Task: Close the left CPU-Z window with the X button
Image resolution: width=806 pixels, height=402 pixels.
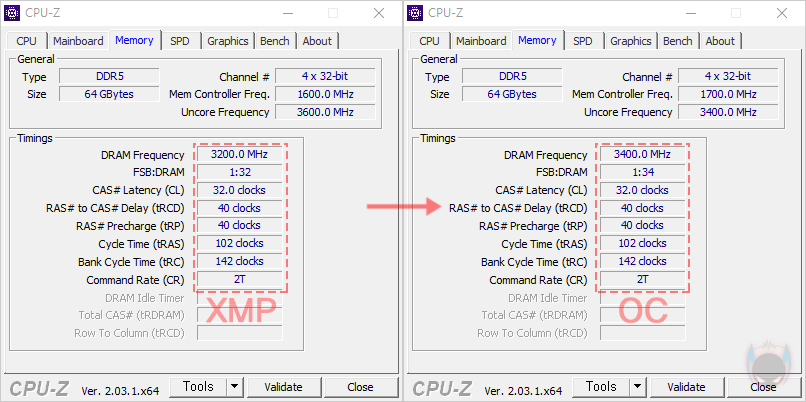Action: point(379,13)
